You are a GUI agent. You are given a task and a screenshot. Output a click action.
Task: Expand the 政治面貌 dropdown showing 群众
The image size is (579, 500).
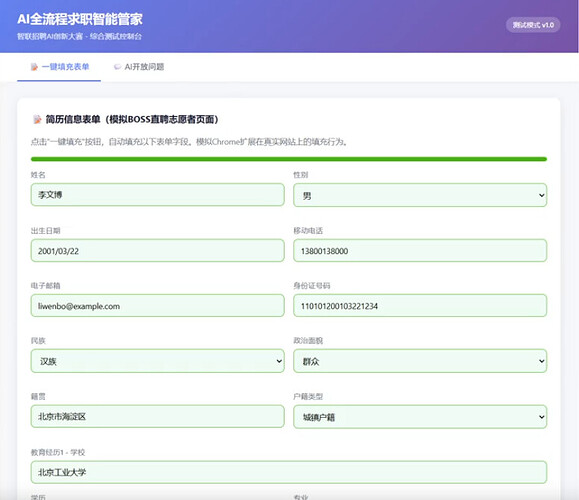point(420,361)
